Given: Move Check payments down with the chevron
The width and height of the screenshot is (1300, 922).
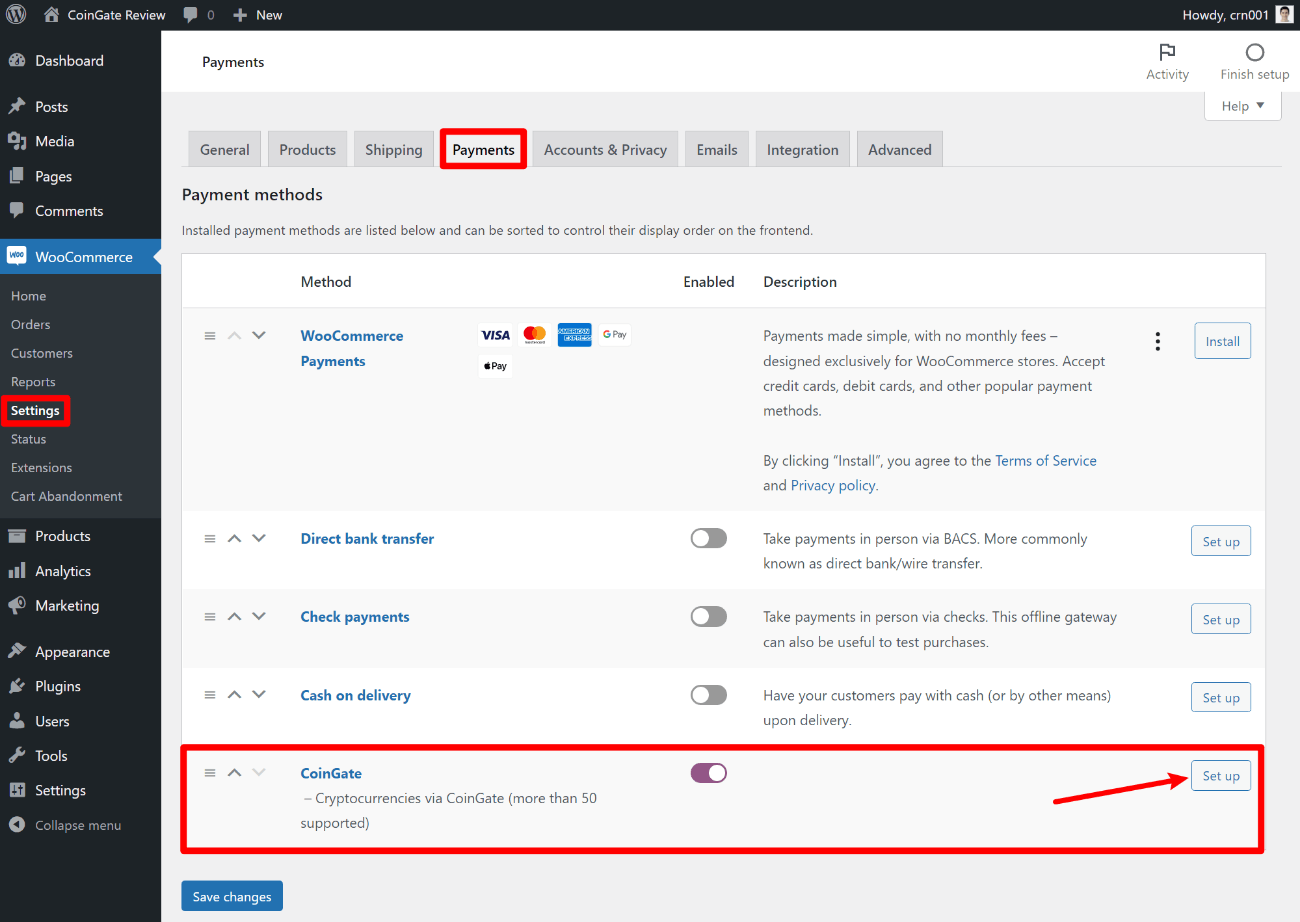Looking at the screenshot, I should pos(259,616).
